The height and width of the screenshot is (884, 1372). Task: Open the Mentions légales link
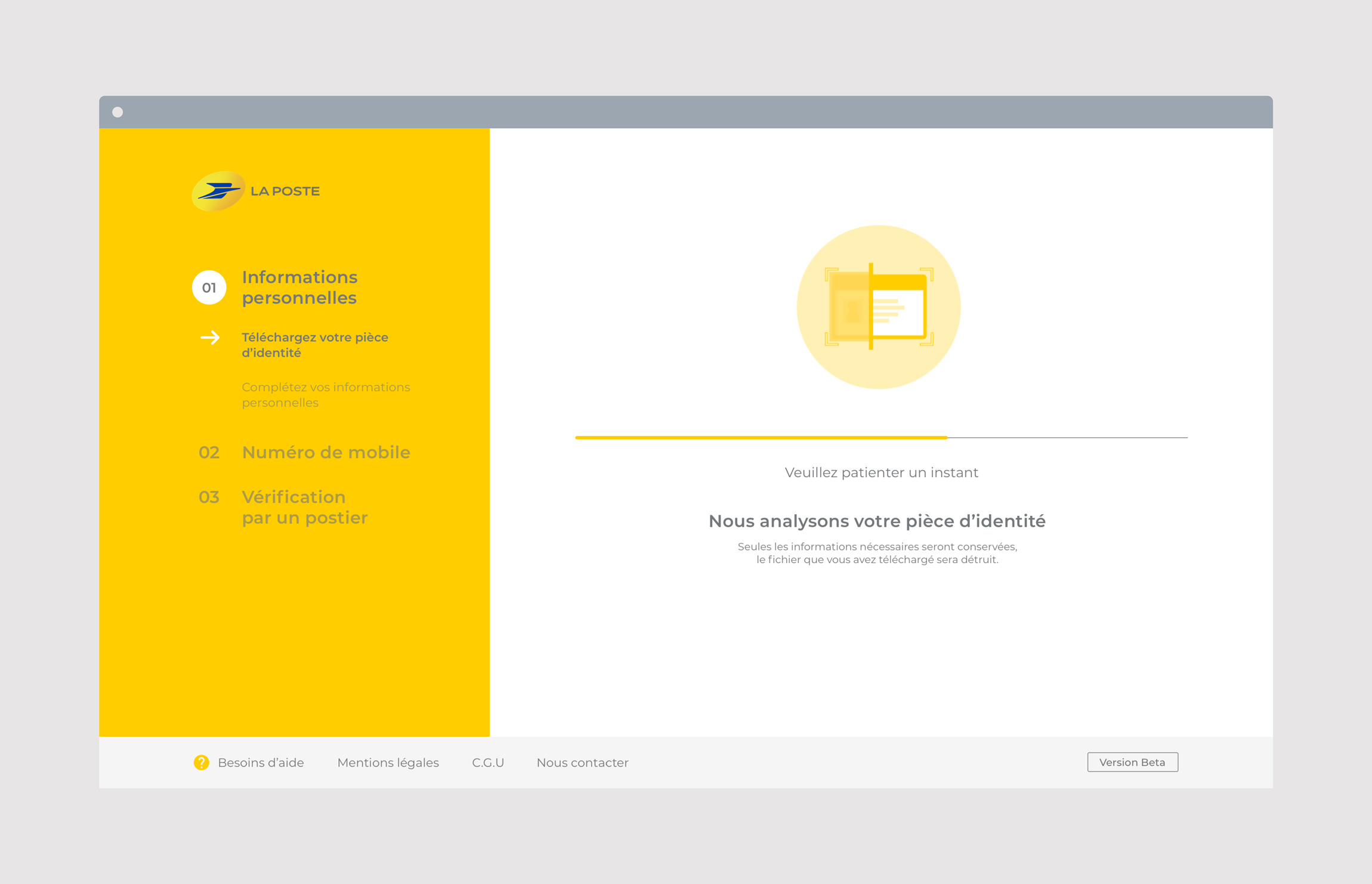tap(388, 762)
